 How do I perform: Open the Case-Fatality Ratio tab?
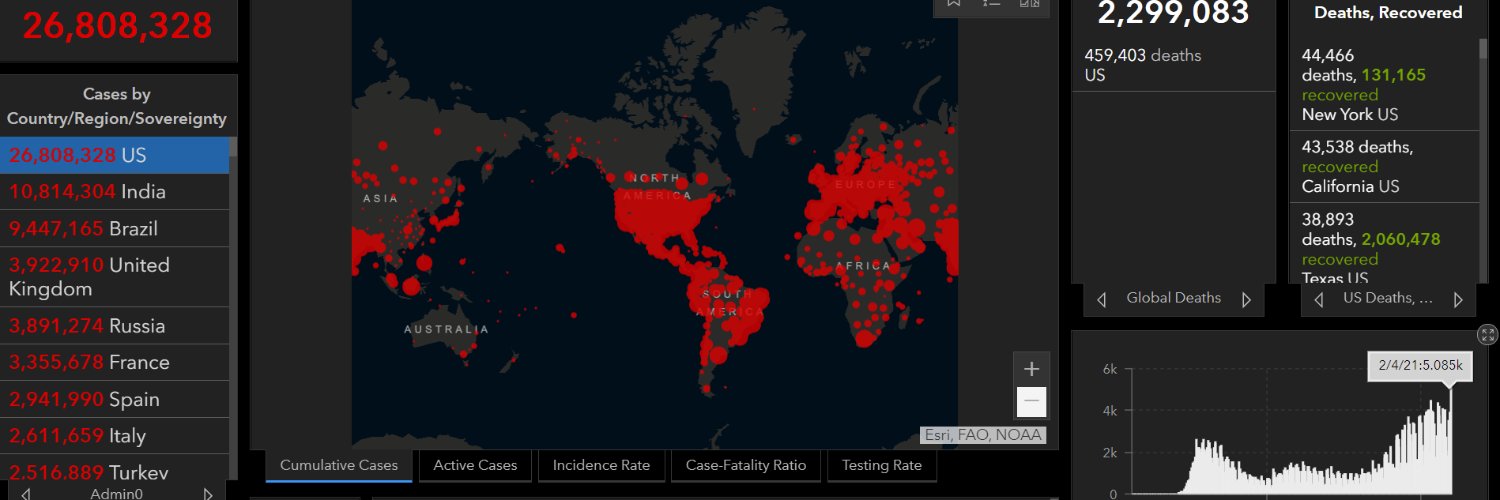tap(746, 465)
